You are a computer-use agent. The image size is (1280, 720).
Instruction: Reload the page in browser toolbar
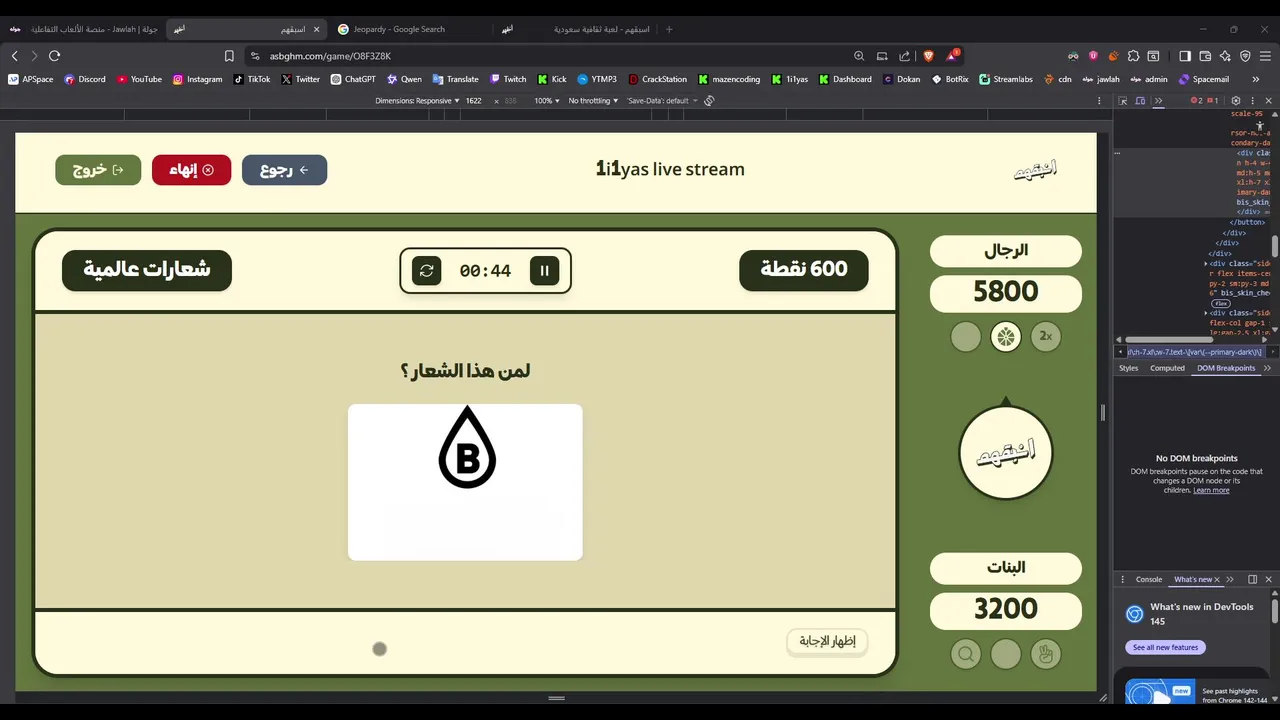[x=54, y=56]
